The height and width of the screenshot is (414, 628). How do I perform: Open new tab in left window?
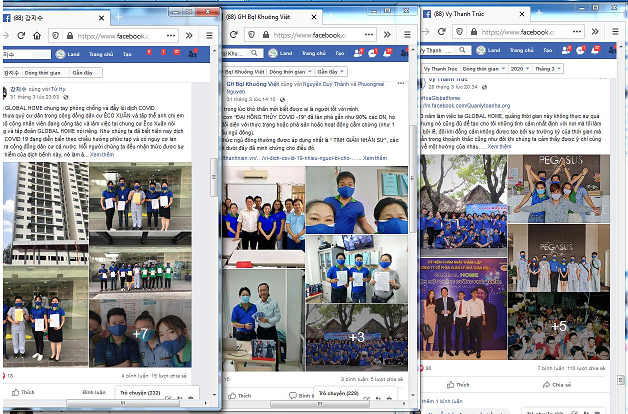118,17
